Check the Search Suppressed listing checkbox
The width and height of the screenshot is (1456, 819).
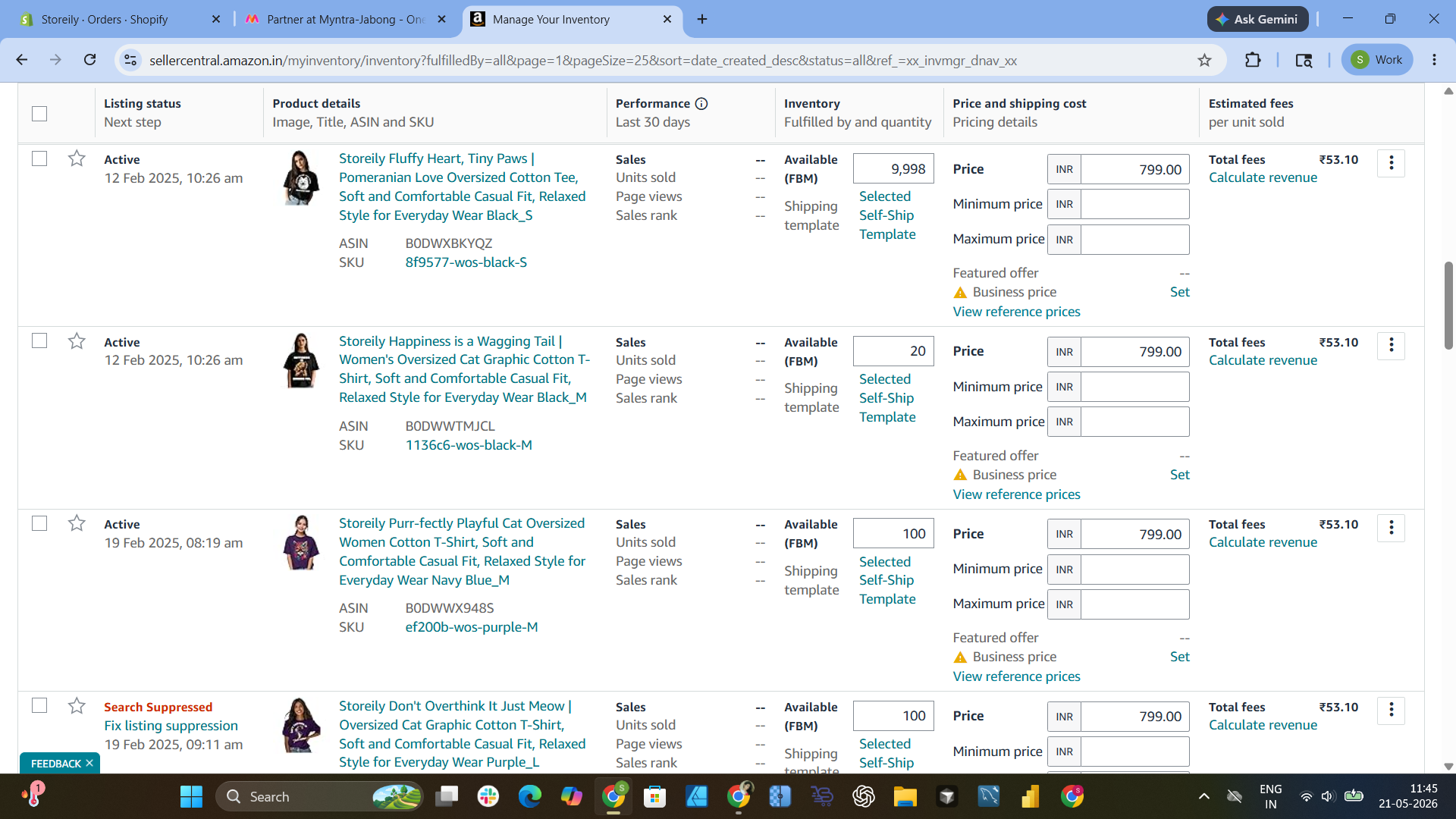click(x=39, y=706)
